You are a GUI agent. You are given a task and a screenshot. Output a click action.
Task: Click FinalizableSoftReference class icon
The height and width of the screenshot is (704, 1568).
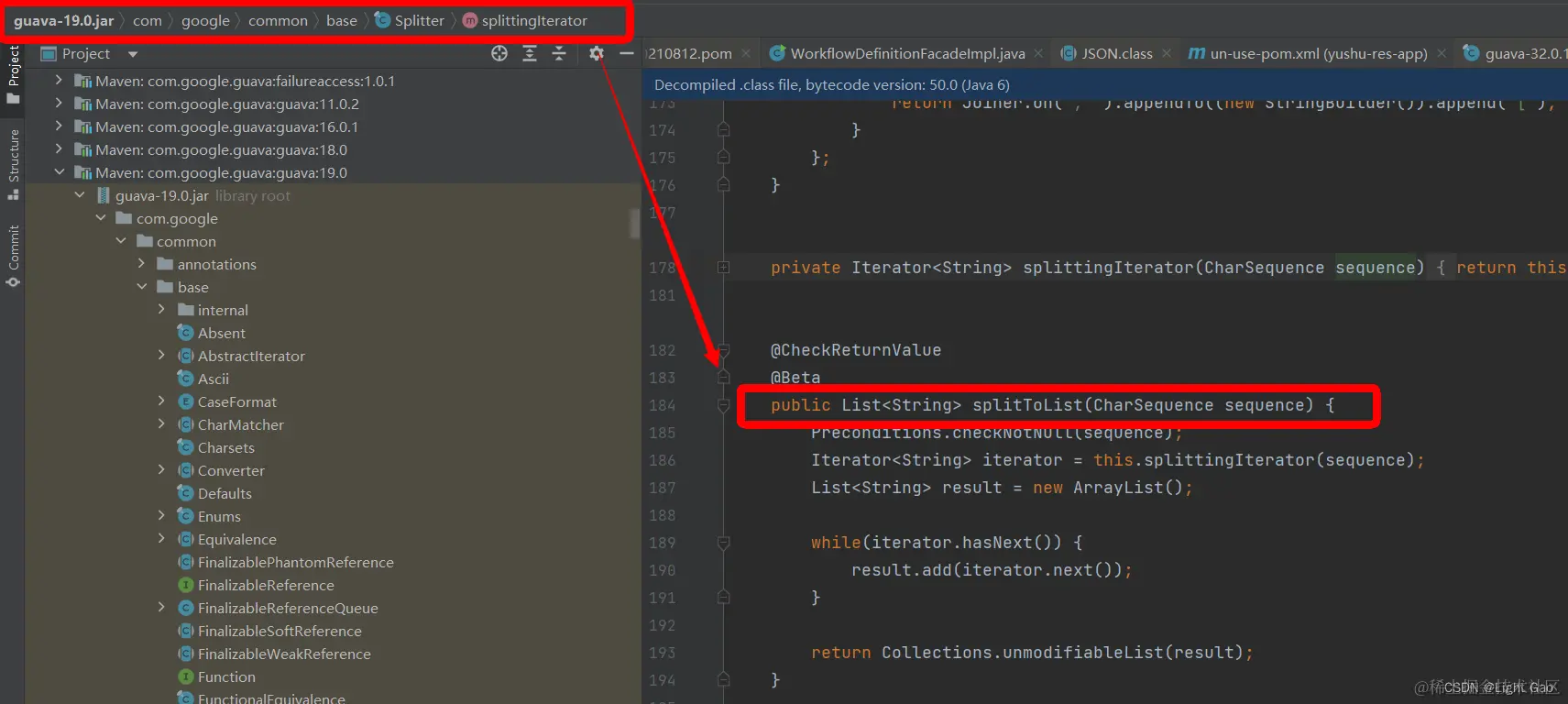click(185, 631)
